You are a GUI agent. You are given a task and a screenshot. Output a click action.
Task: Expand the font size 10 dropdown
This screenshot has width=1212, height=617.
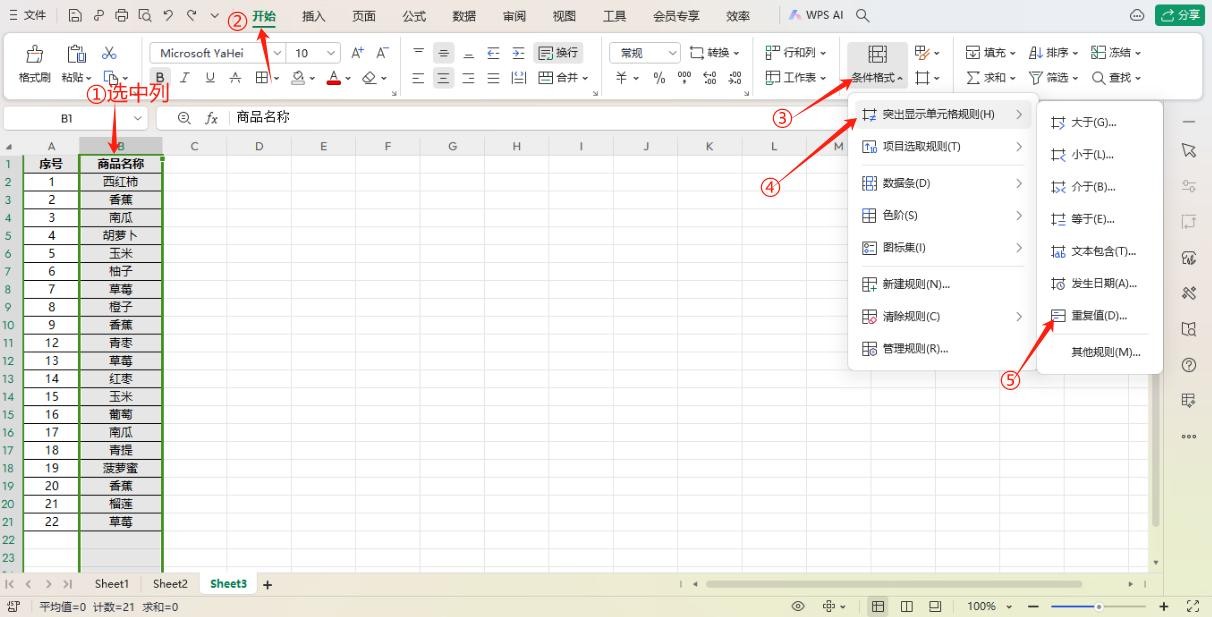(331, 53)
